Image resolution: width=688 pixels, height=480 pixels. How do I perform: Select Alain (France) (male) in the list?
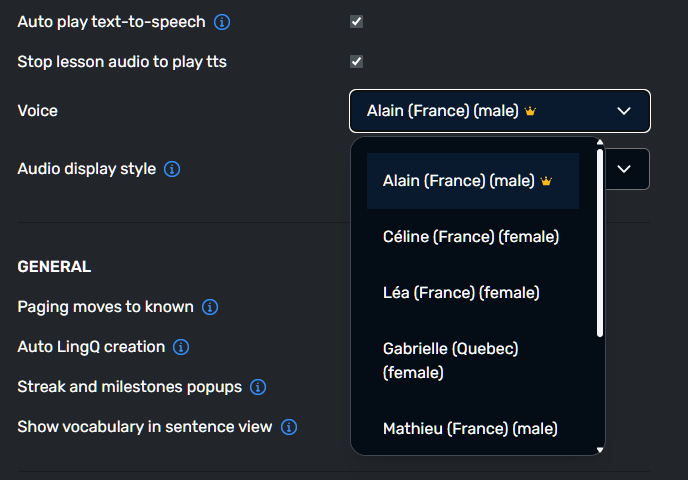tap(459, 181)
